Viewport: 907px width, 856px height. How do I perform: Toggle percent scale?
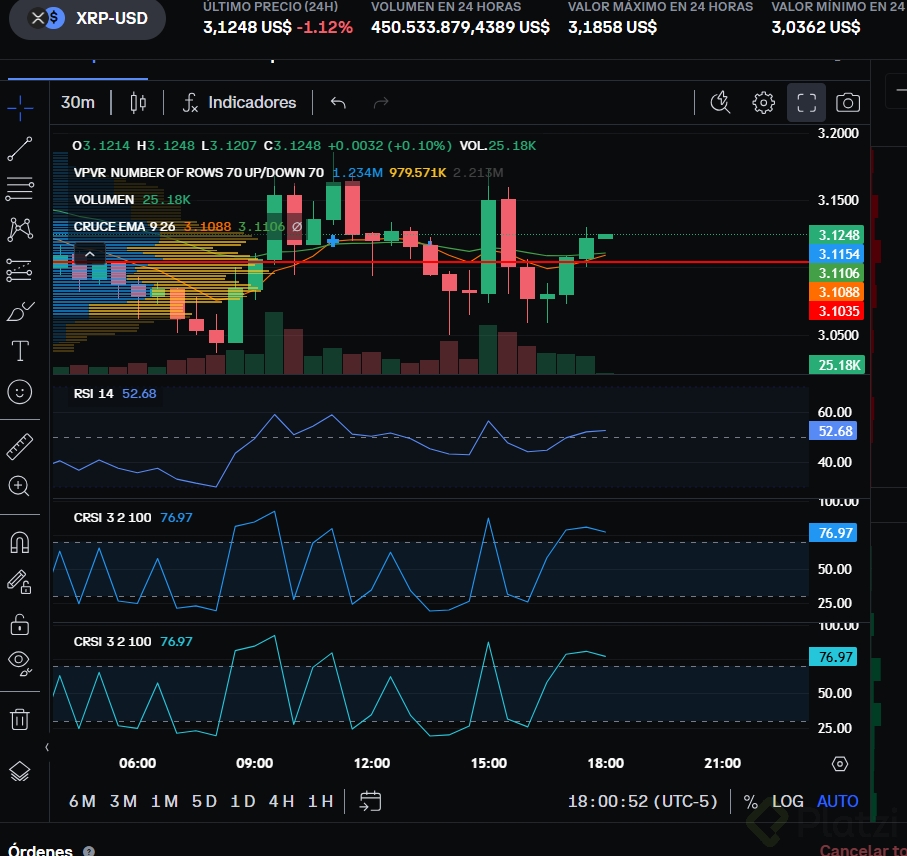(750, 802)
